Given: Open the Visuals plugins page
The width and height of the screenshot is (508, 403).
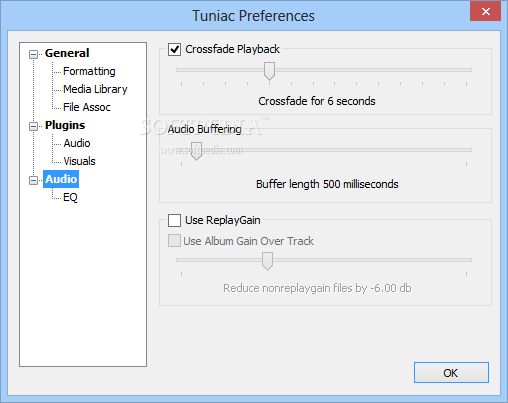Looking at the screenshot, I should pos(79,161).
